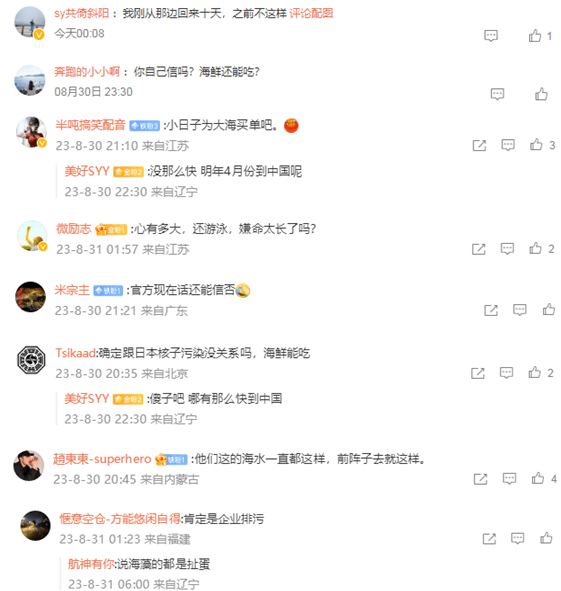This screenshot has height=591, width=561.
Task: Like 惬意空仓-方能悠闲自得's comment
Action: [546, 538]
